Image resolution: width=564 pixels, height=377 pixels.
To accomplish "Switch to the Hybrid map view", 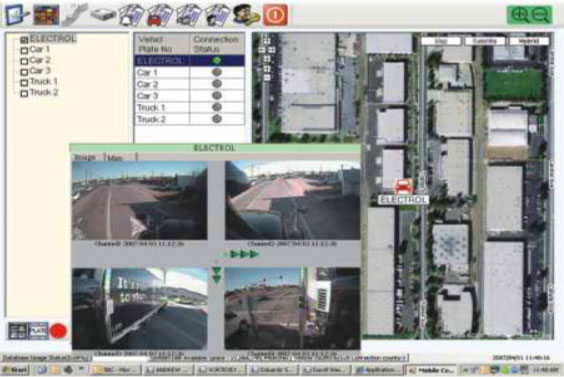I will (529, 41).
